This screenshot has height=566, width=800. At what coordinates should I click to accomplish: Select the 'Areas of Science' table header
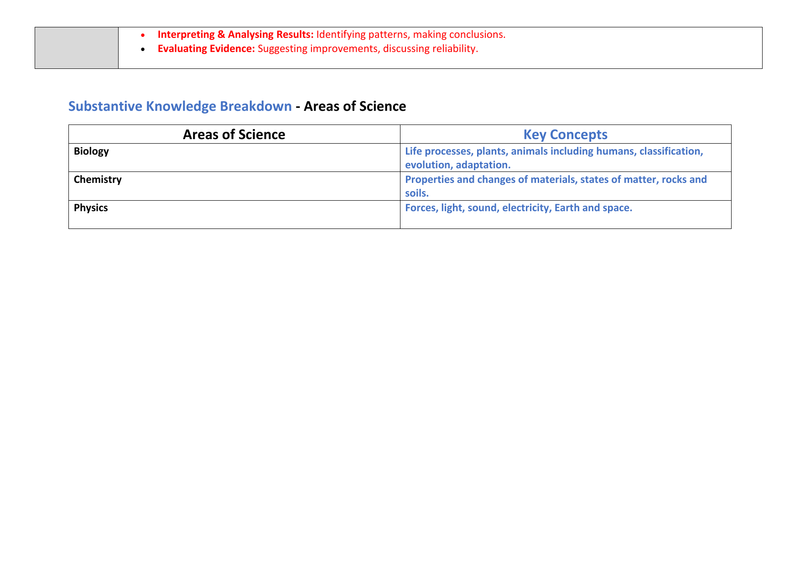pos(233,134)
